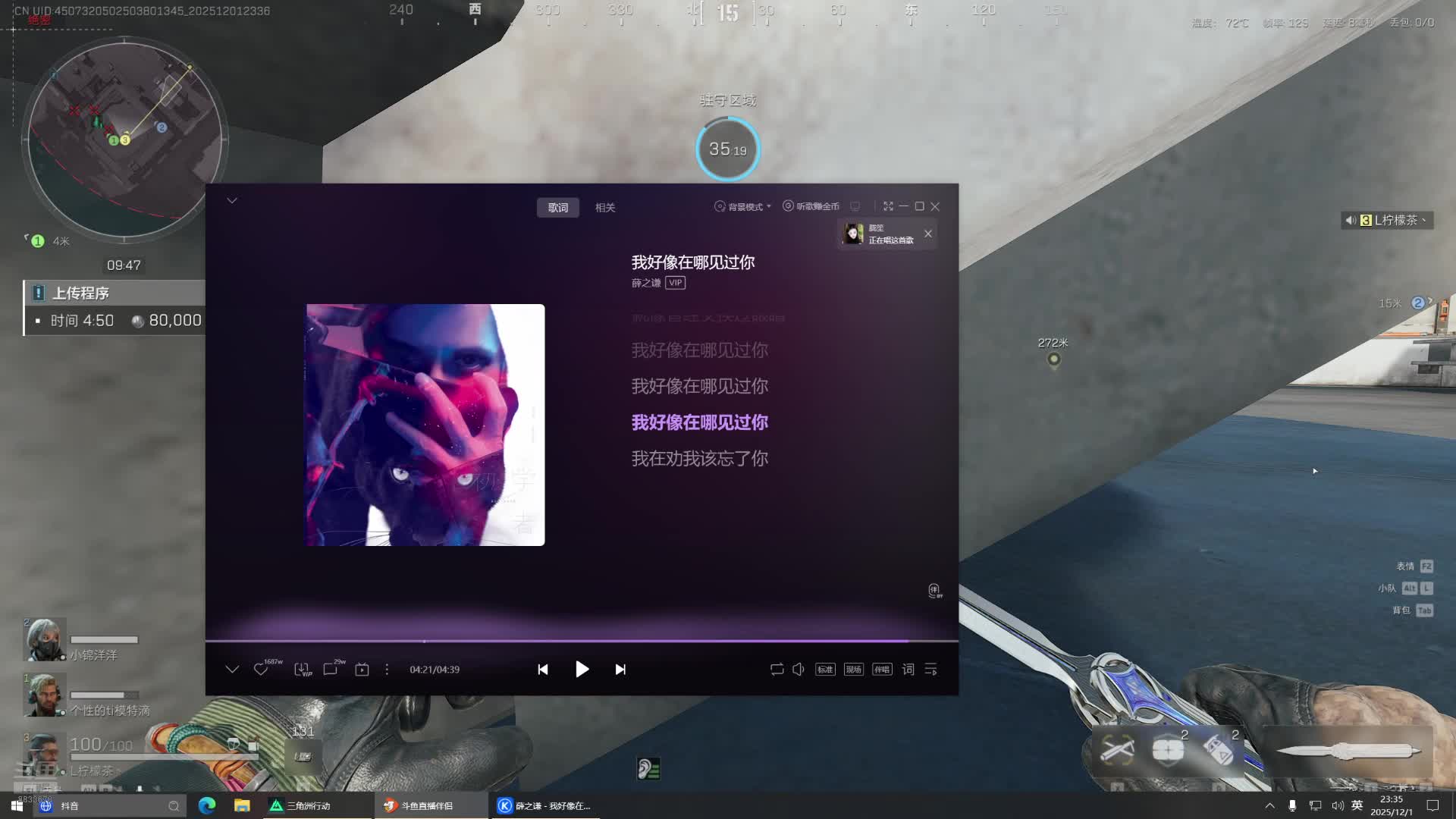Download the song with VIP download icon
The height and width of the screenshot is (819, 1456).
tap(302, 670)
